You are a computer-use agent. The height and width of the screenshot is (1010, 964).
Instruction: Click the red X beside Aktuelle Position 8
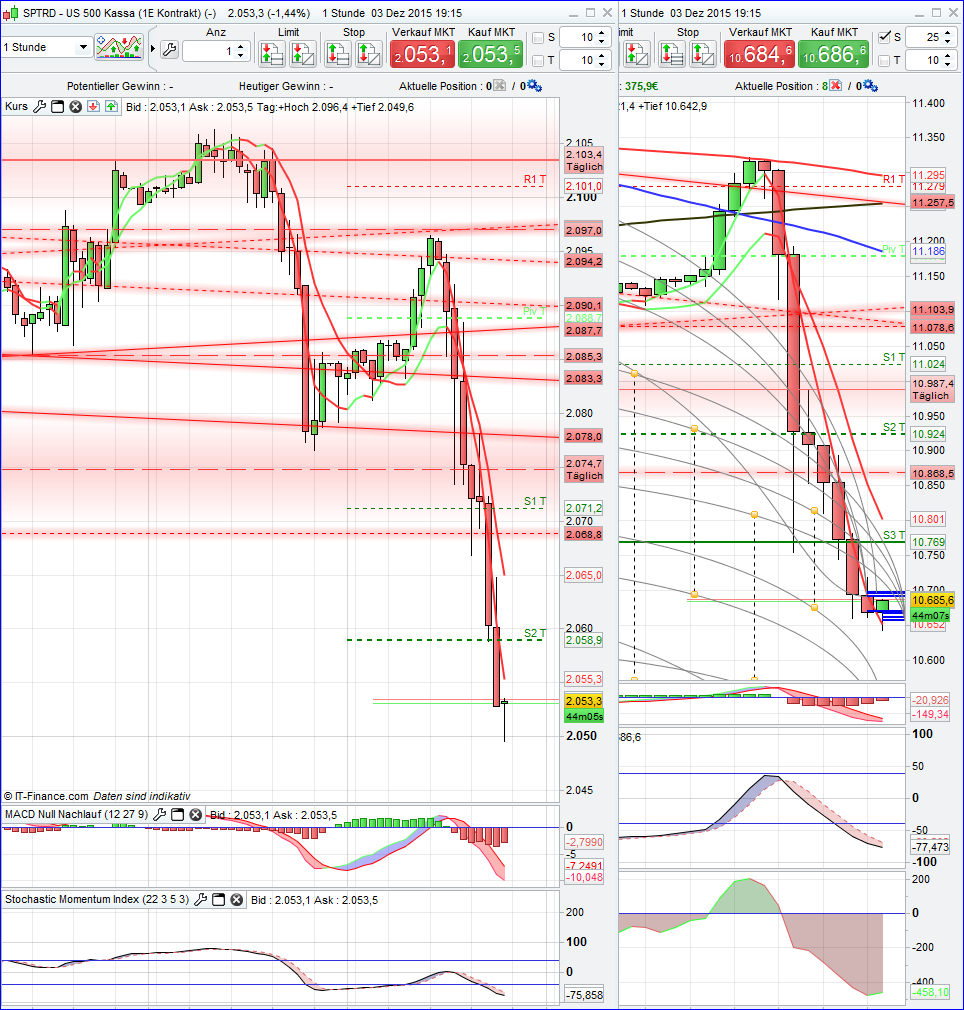pos(835,86)
